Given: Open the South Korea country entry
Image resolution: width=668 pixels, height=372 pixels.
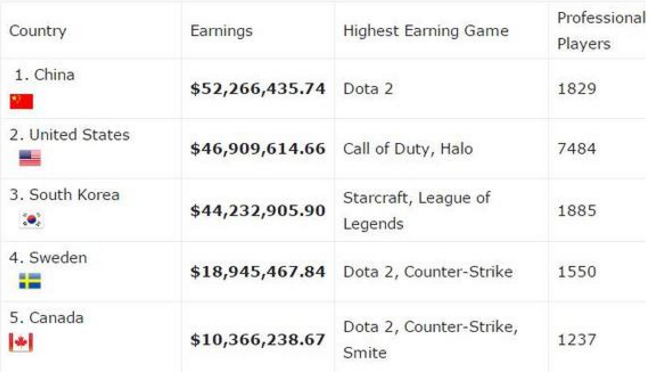Looking at the screenshot, I should pos(64,195).
